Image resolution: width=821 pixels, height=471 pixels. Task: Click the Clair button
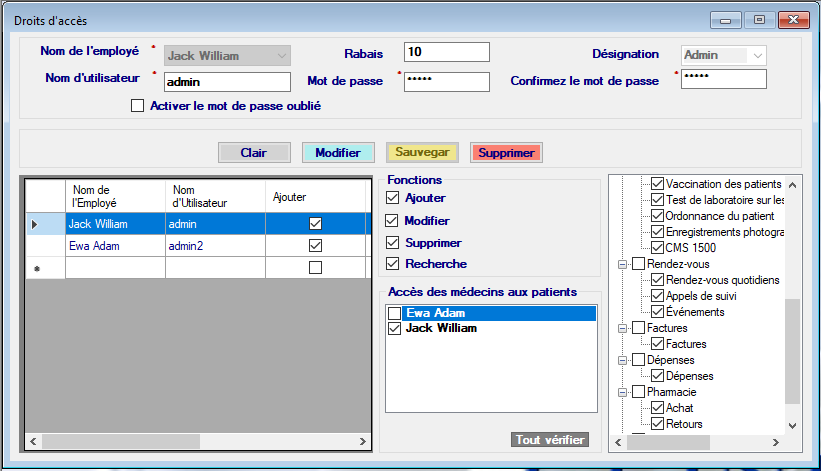pyautogui.click(x=253, y=153)
